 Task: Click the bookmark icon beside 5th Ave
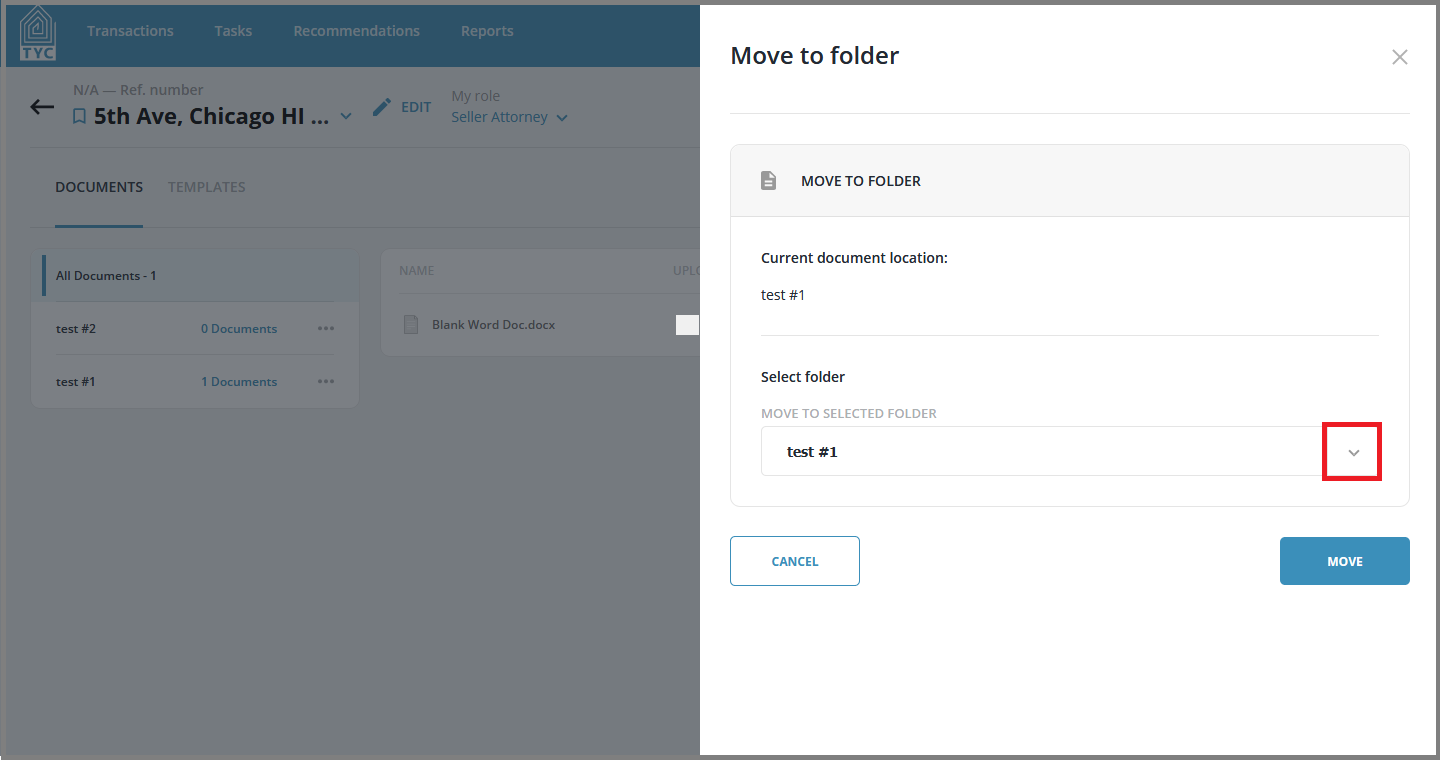(x=80, y=117)
